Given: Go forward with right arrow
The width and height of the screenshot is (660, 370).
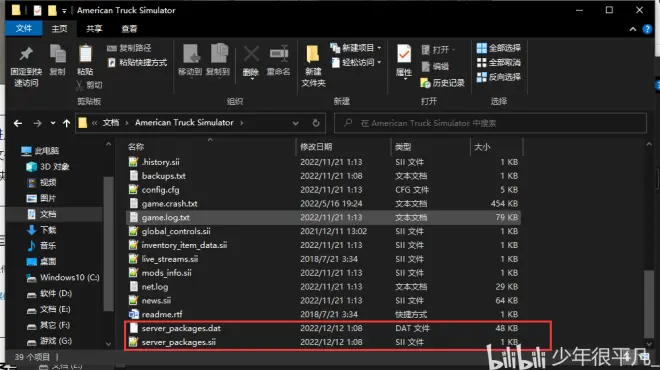Looking at the screenshot, I should click(37, 123).
